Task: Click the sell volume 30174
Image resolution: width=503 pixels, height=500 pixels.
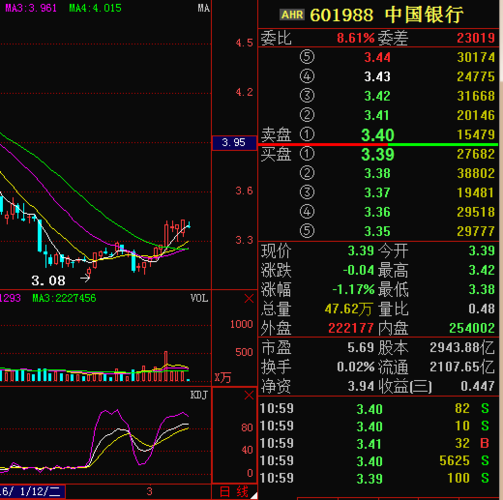Action: coord(476,57)
